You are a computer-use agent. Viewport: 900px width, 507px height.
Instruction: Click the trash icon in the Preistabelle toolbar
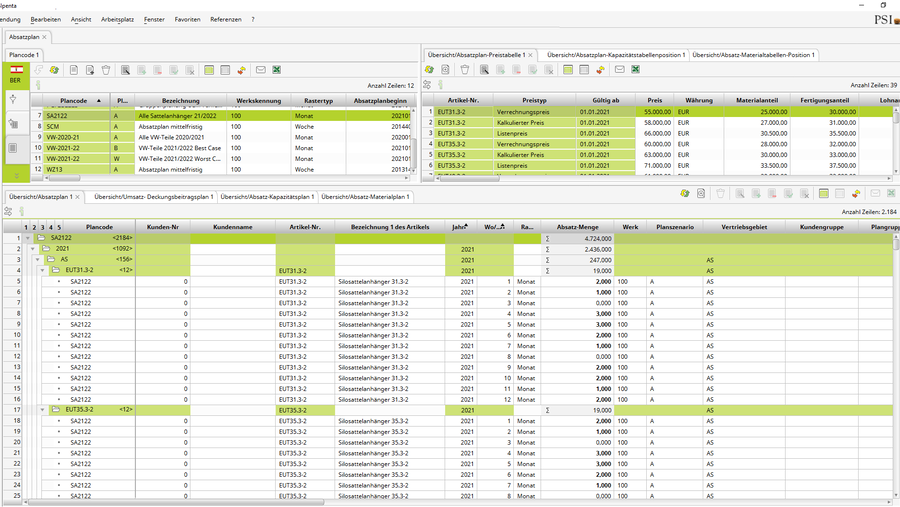click(465, 69)
